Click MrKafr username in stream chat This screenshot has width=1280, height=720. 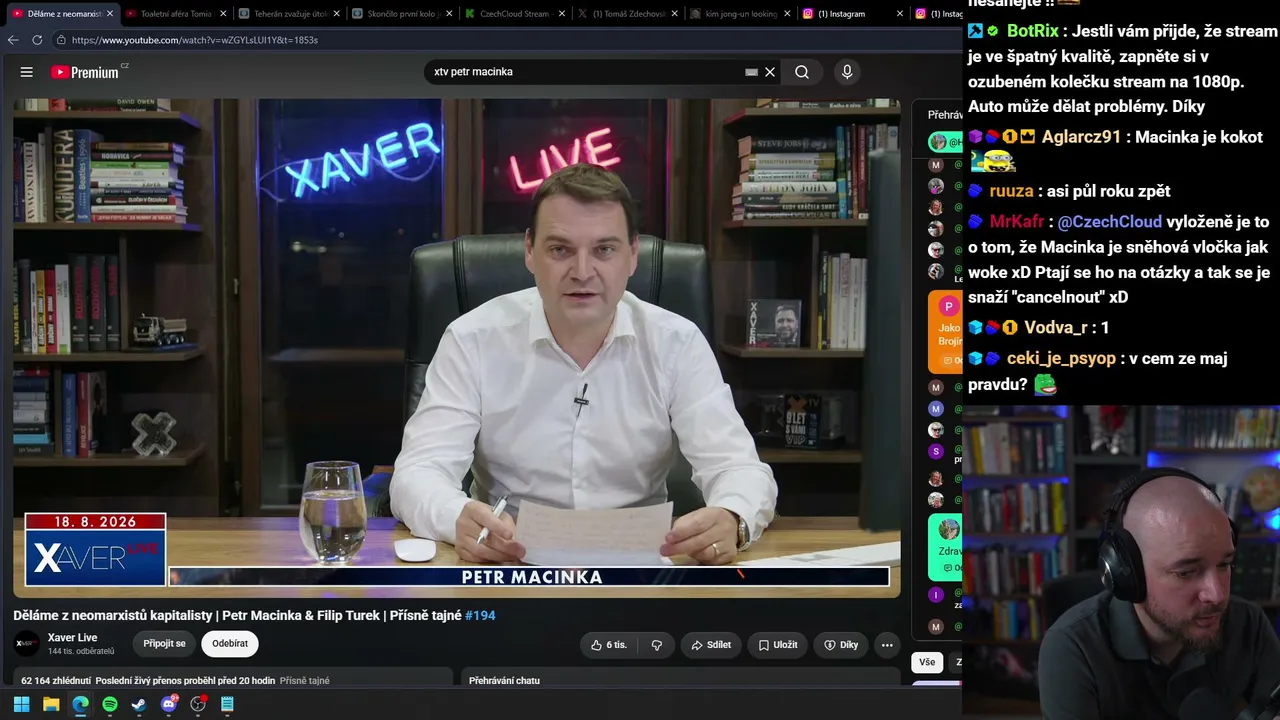[x=1017, y=222]
